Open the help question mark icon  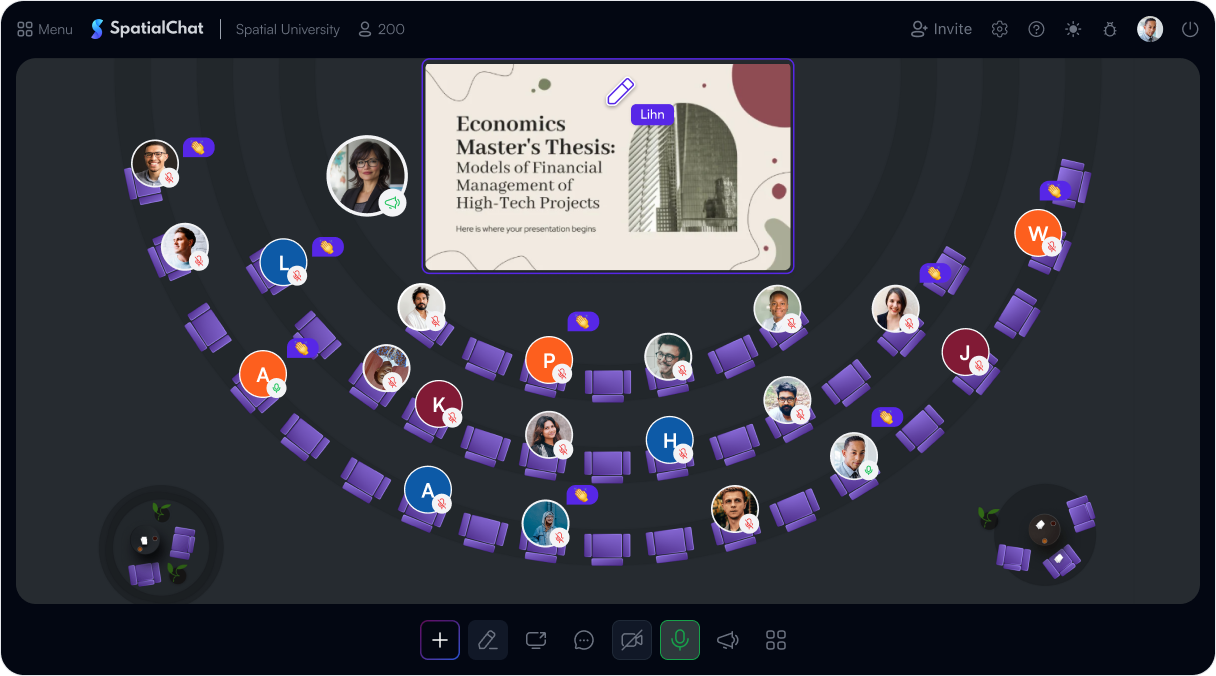[1037, 29]
